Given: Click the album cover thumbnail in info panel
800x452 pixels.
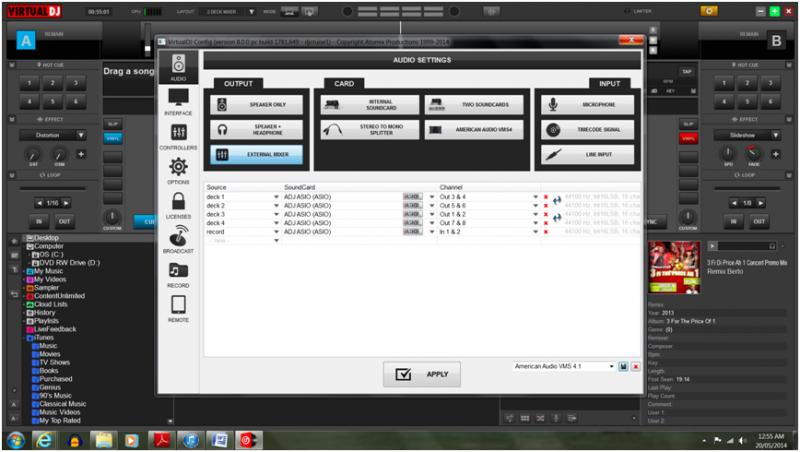Looking at the screenshot, I should point(674,268).
